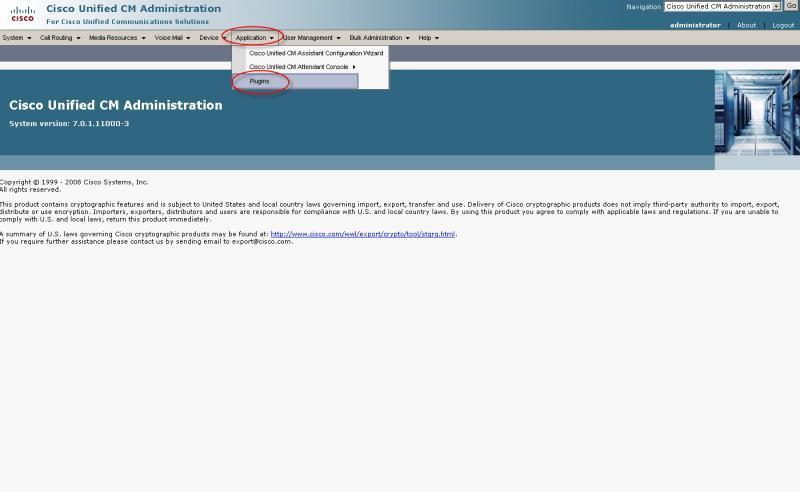Click the Navigation label
The image size is (800, 492).
click(643, 7)
